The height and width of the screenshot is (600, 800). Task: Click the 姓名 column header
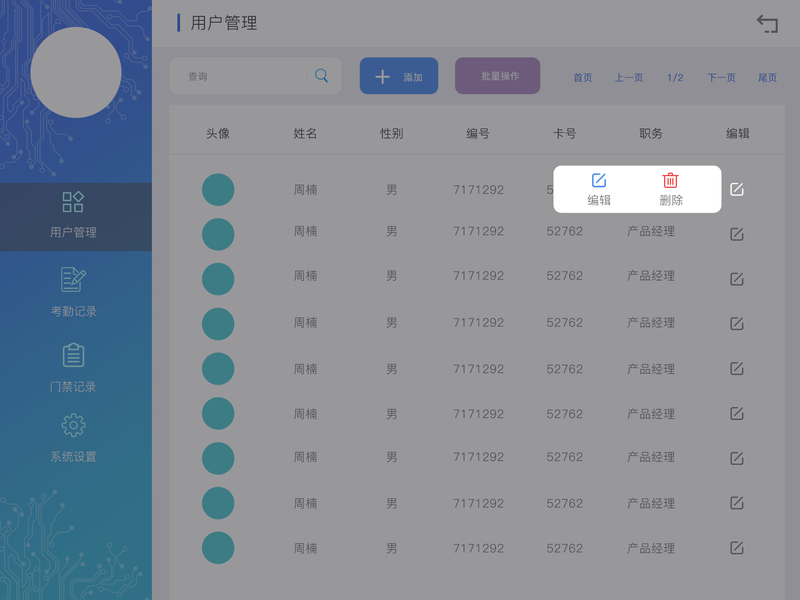click(305, 134)
